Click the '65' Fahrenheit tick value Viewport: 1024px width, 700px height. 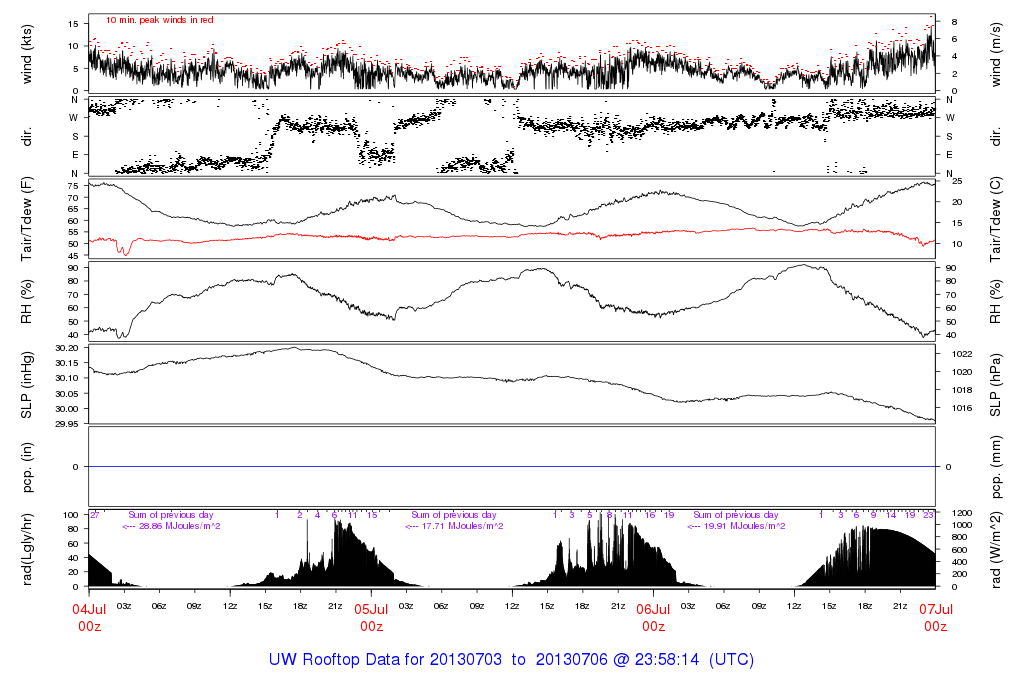coord(73,209)
